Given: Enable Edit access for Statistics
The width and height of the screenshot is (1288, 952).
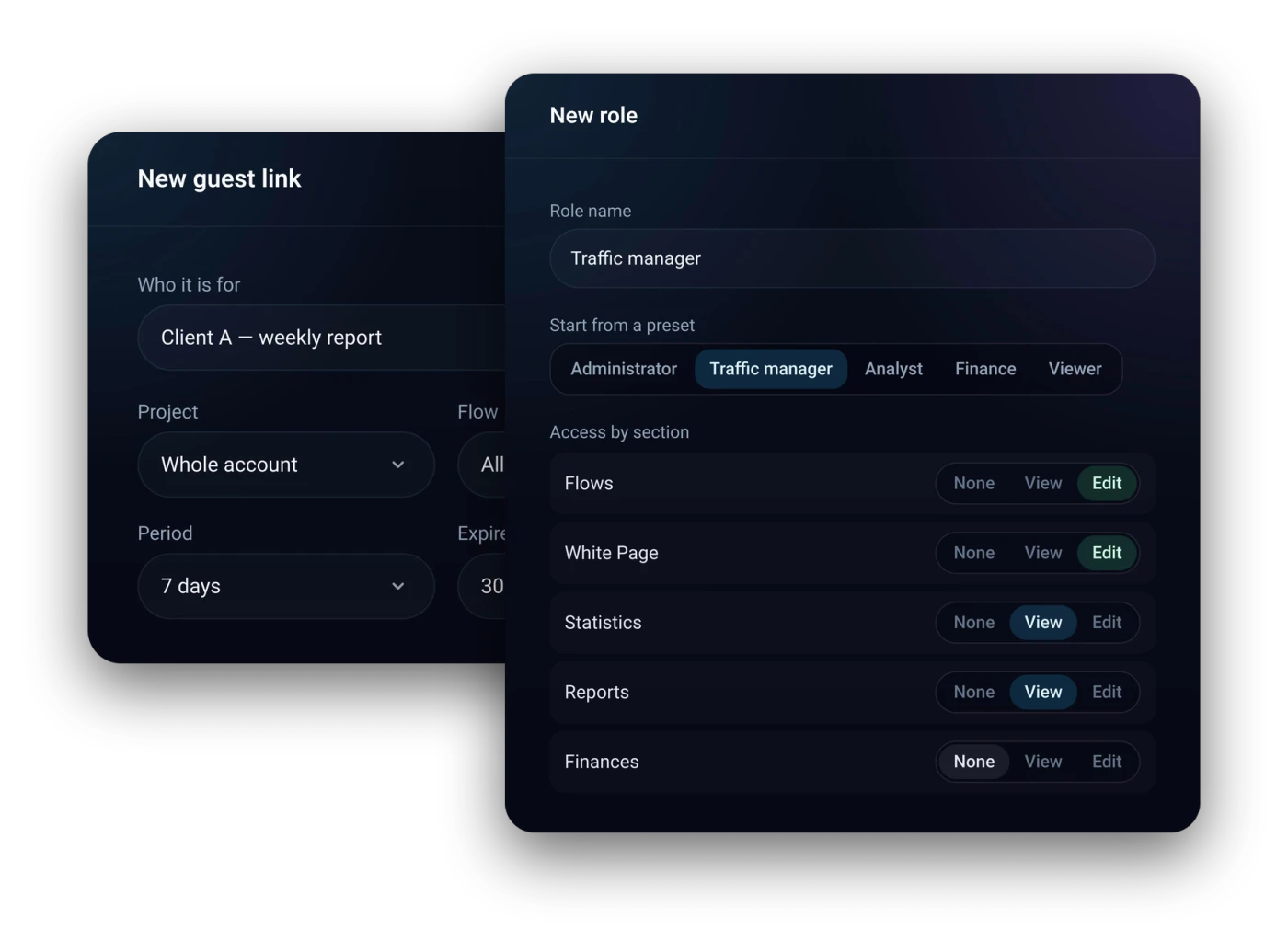Looking at the screenshot, I should (x=1107, y=623).
